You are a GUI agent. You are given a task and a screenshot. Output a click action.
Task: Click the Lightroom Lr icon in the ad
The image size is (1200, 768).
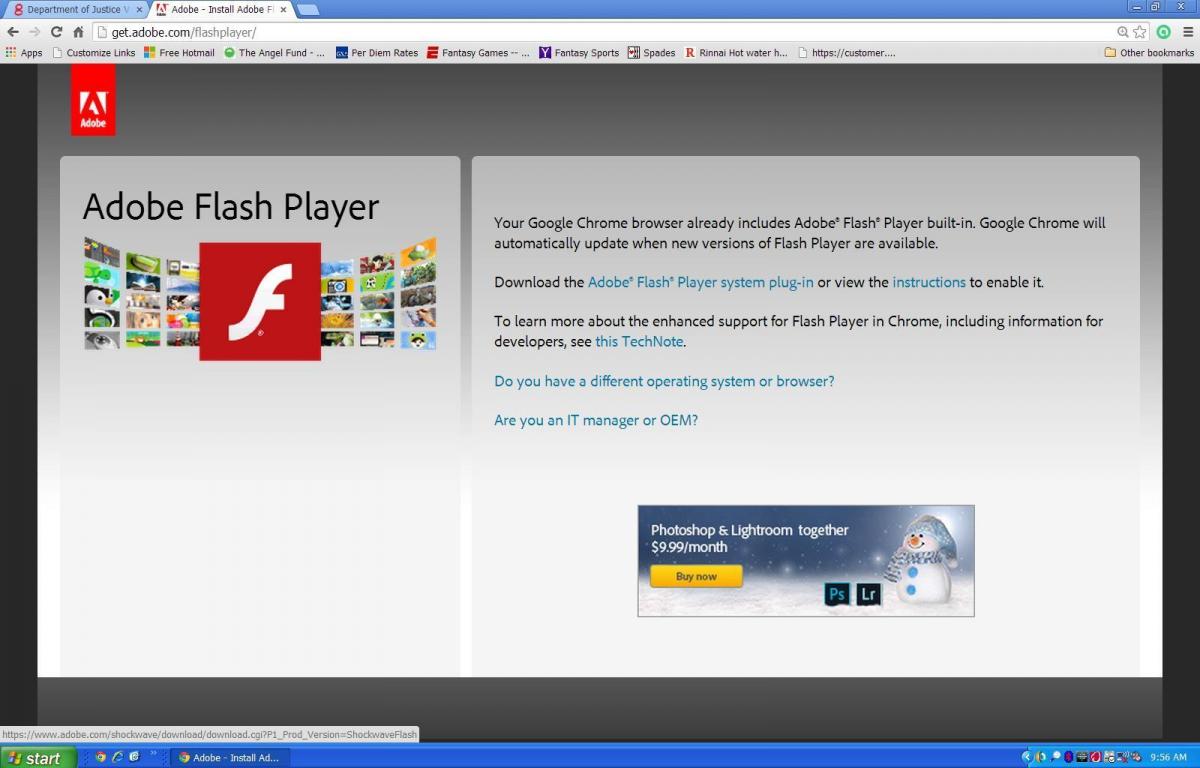click(x=868, y=594)
